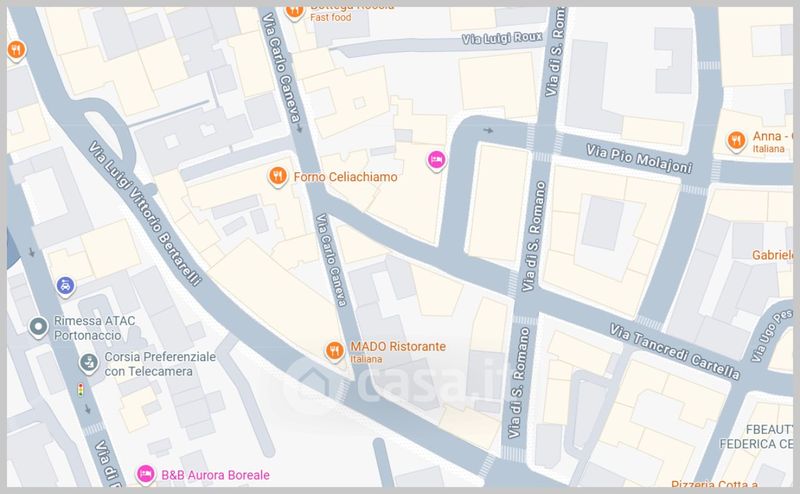
Task: Select the B&B Aurora Boreale text label
Action: coord(215,475)
